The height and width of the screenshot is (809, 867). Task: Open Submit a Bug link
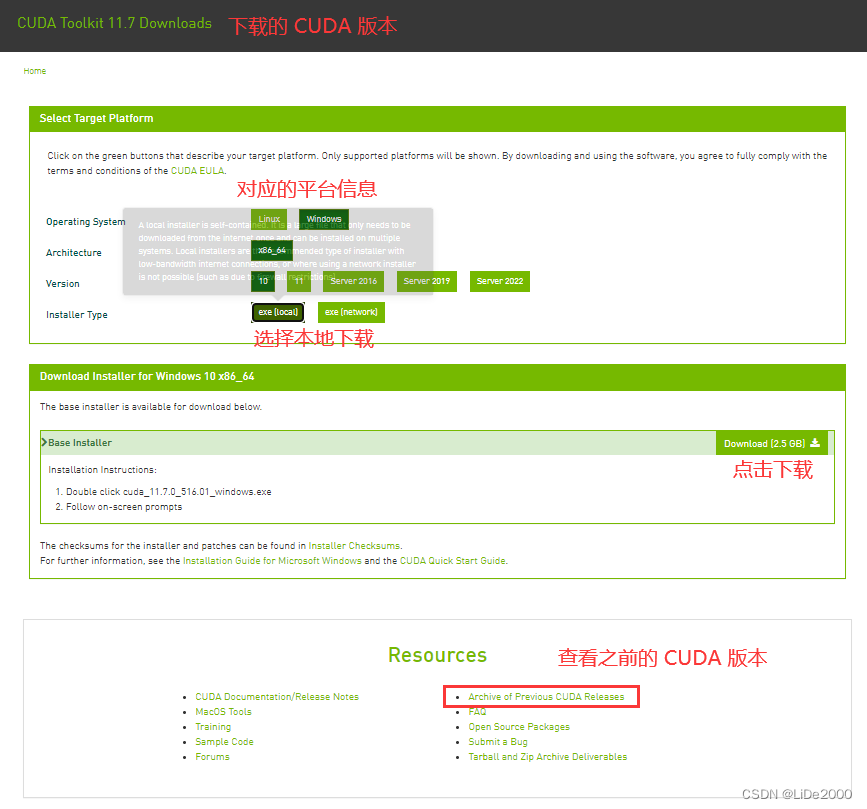[x=498, y=742]
